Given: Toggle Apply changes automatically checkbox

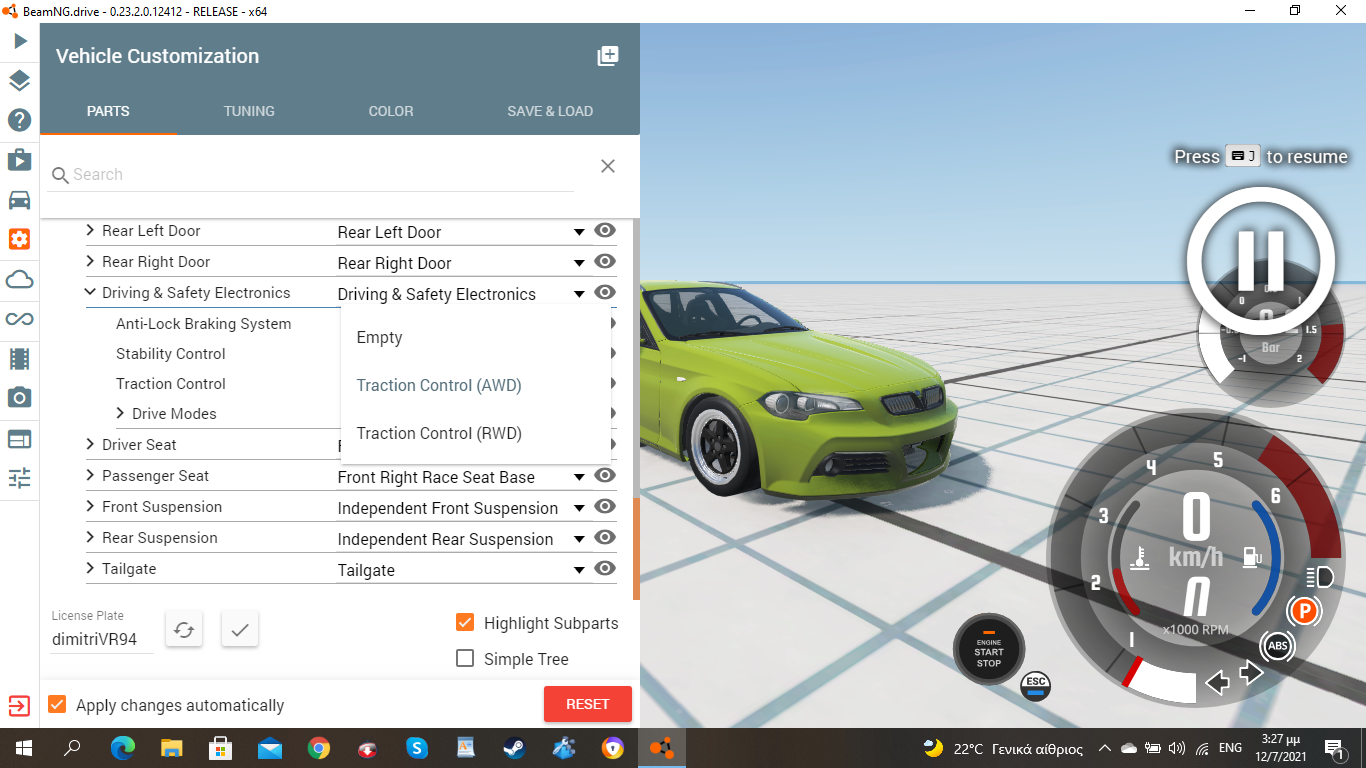Looking at the screenshot, I should coord(57,704).
